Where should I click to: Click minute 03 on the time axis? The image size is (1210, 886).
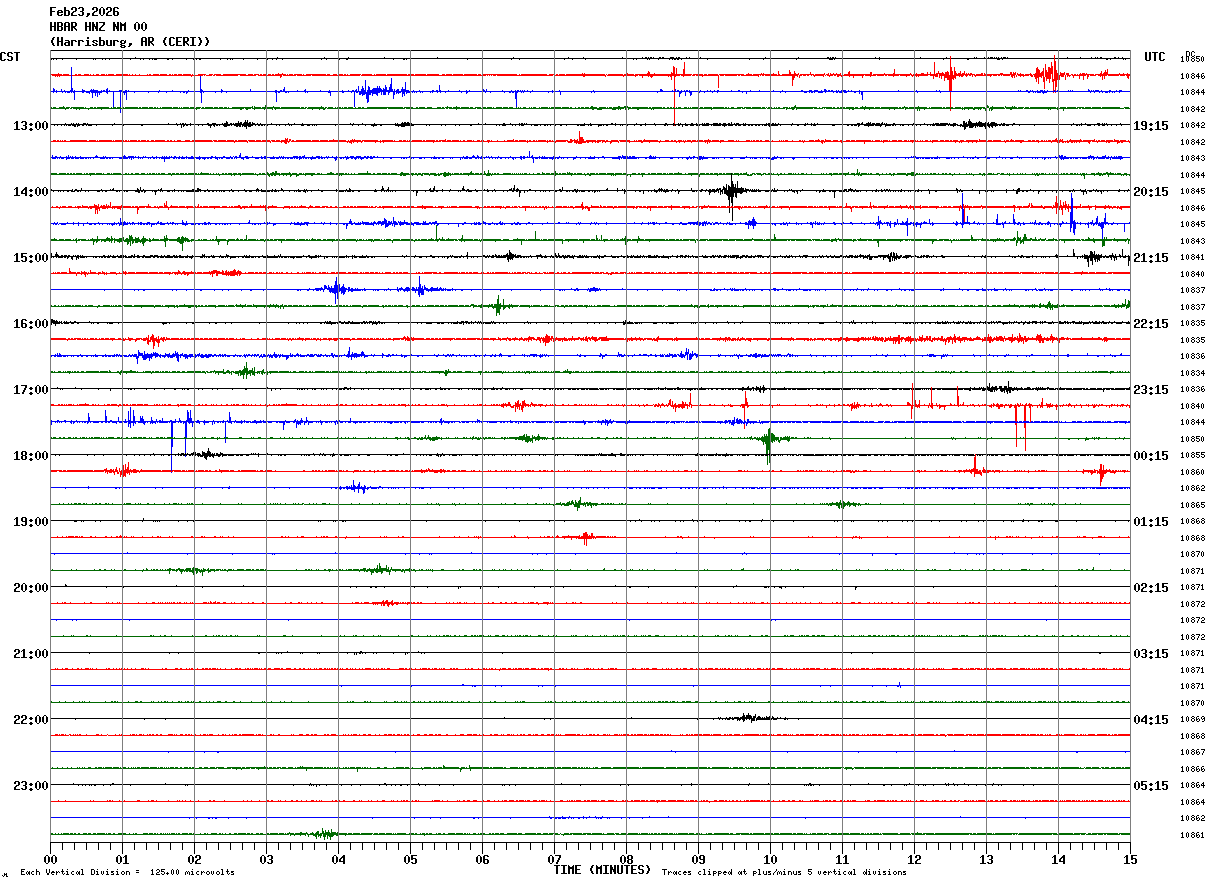click(266, 860)
